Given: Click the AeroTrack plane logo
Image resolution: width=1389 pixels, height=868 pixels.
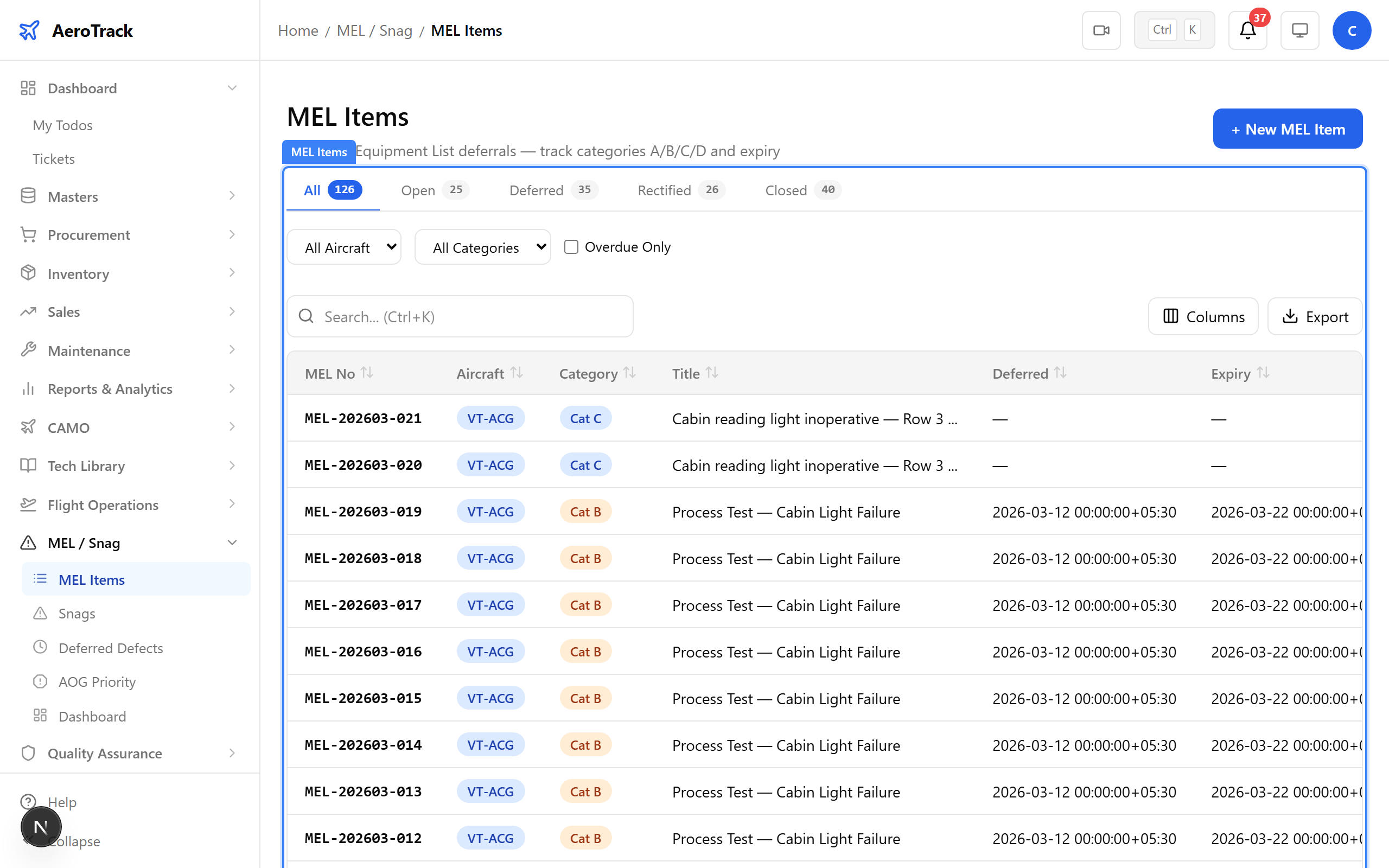Looking at the screenshot, I should click(x=29, y=30).
